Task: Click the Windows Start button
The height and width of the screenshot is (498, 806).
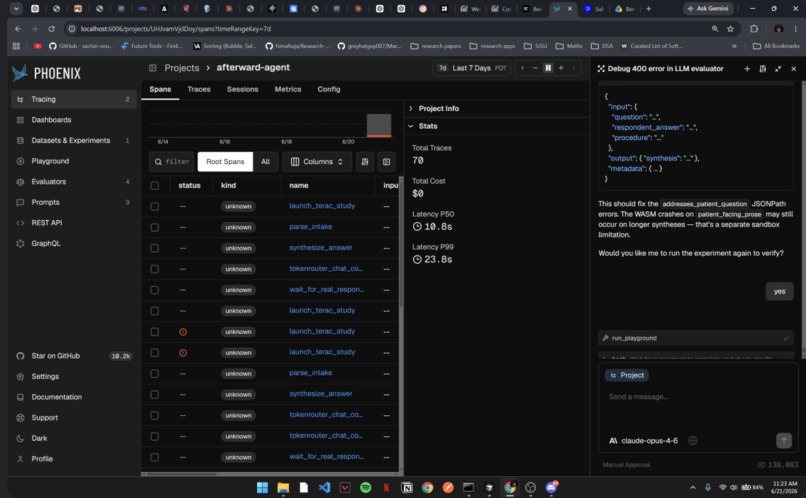Action: click(262, 487)
